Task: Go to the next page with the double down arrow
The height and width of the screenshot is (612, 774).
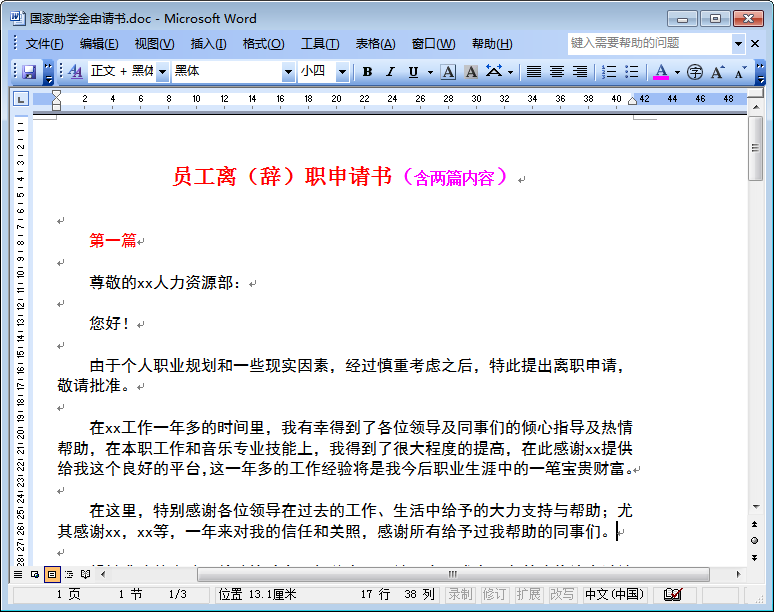Action: [x=754, y=558]
